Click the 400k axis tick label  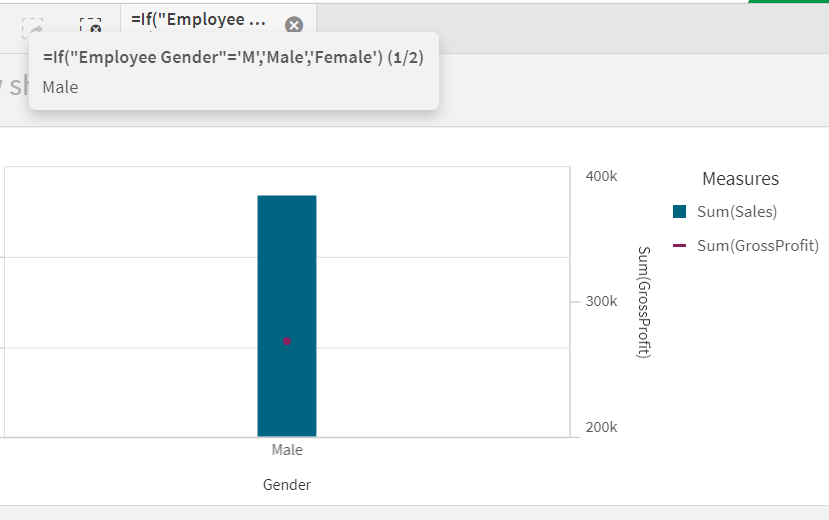click(x=601, y=176)
